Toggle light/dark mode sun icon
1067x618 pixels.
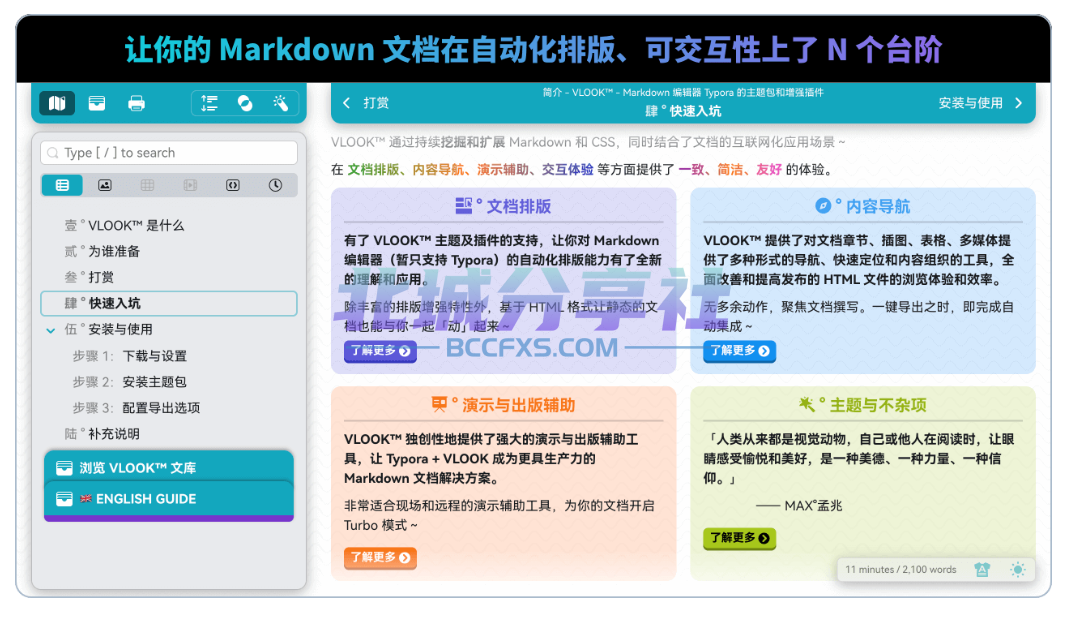click(x=1017, y=570)
